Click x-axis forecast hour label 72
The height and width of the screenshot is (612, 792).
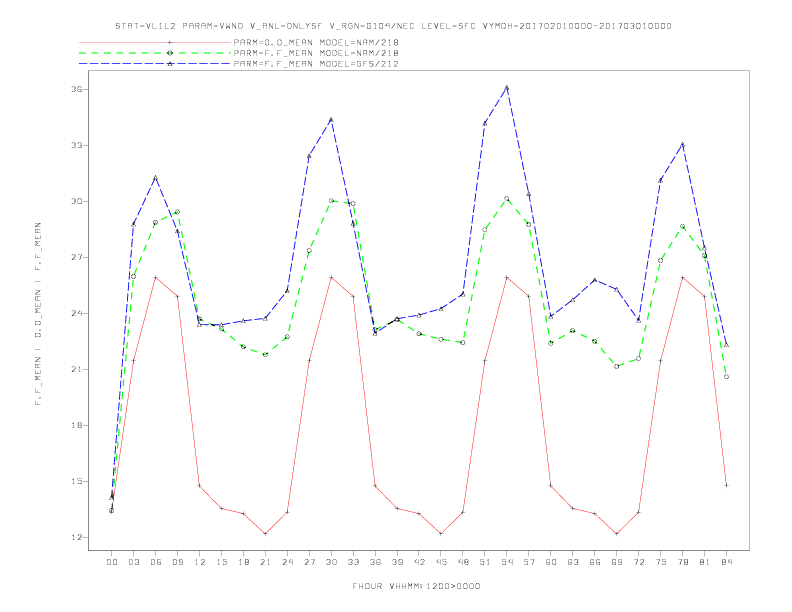tap(638, 562)
